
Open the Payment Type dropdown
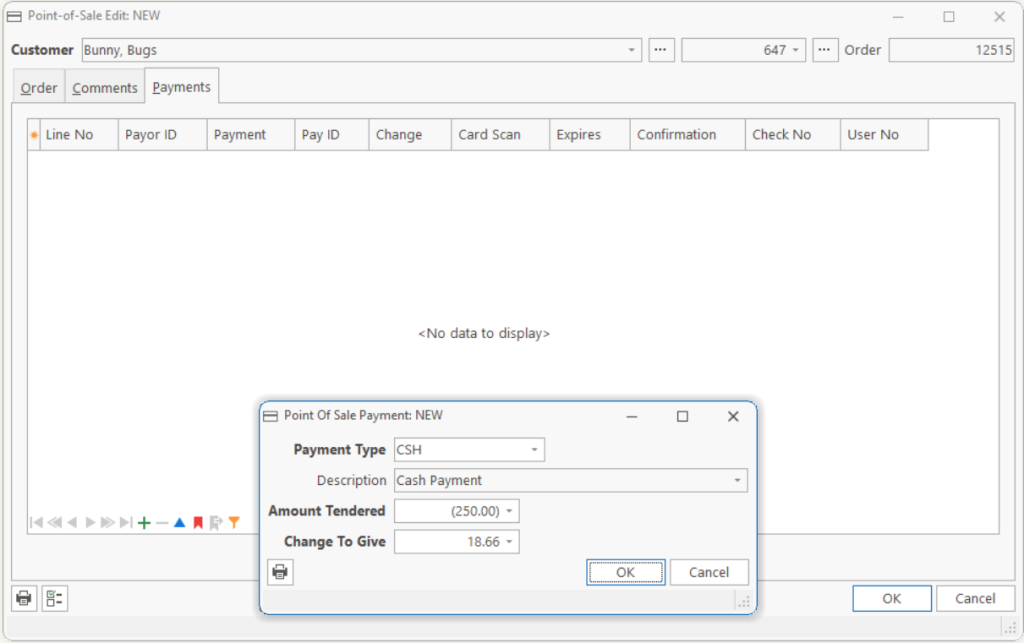point(534,450)
